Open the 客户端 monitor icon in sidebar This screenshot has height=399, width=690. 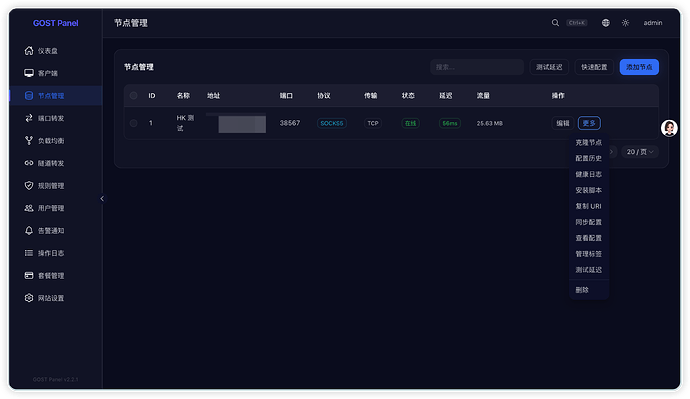coord(29,73)
